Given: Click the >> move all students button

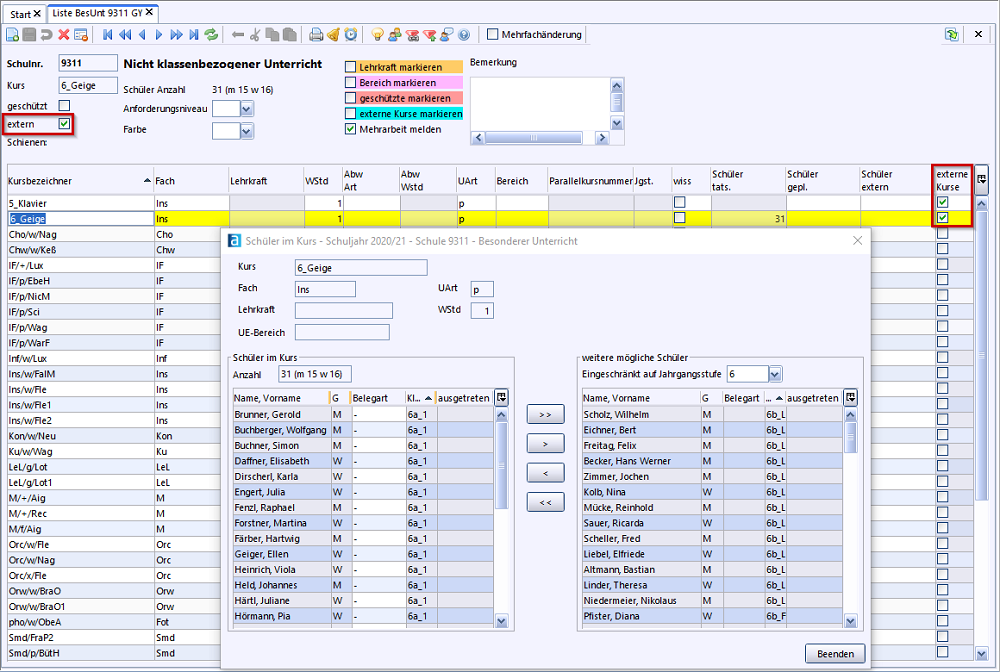Looking at the screenshot, I should (x=545, y=414).
